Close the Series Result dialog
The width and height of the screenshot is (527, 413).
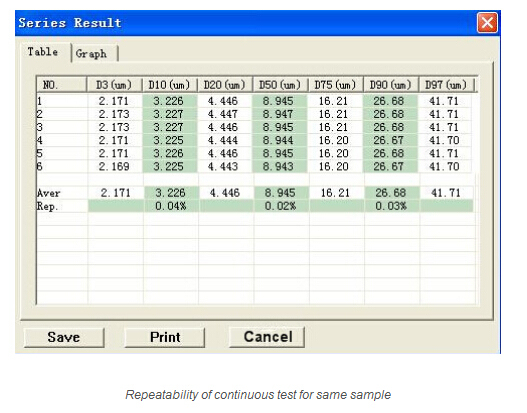click(487, 23)
